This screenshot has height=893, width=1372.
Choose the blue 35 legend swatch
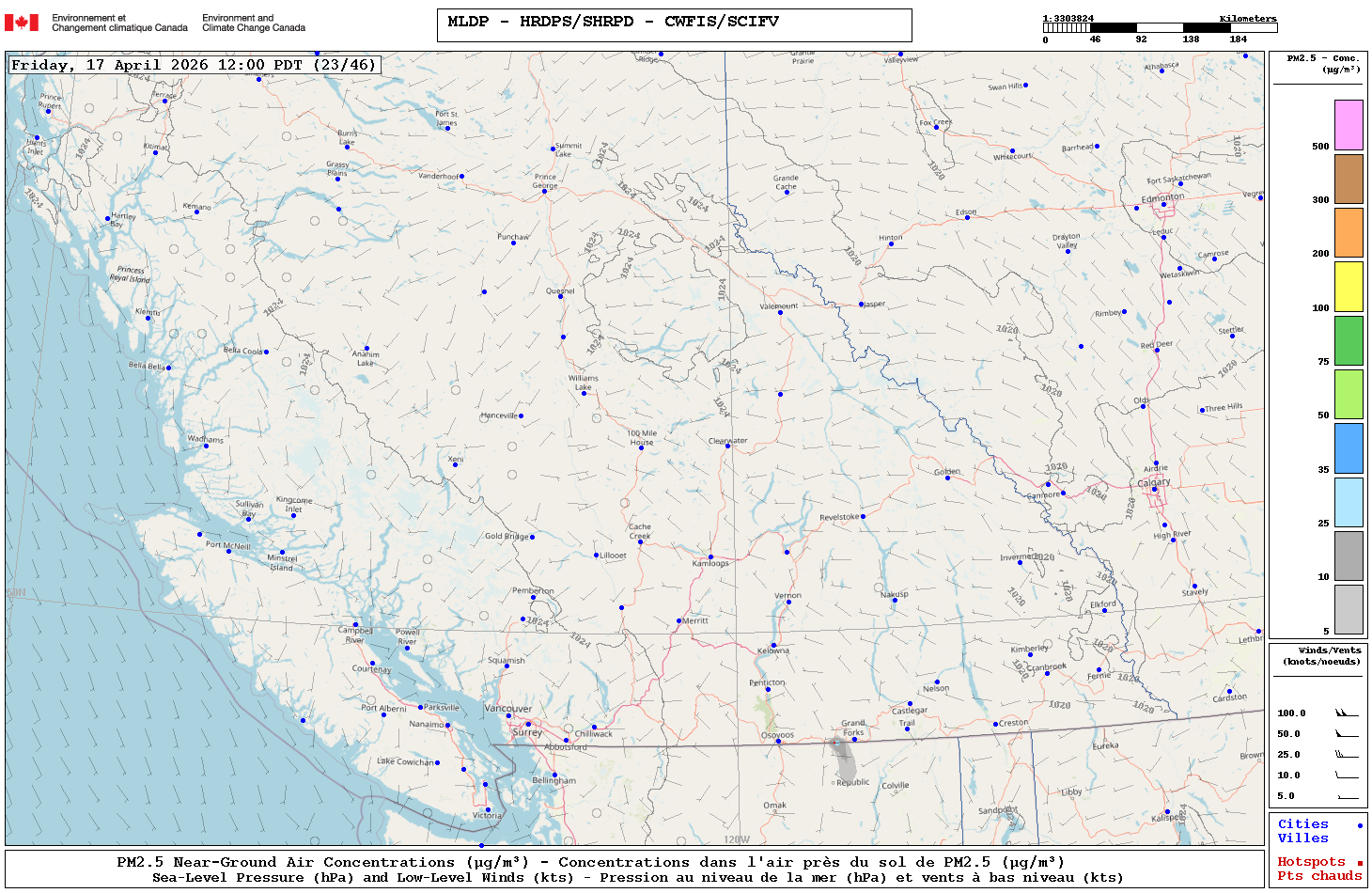[x=1349, y=448]
